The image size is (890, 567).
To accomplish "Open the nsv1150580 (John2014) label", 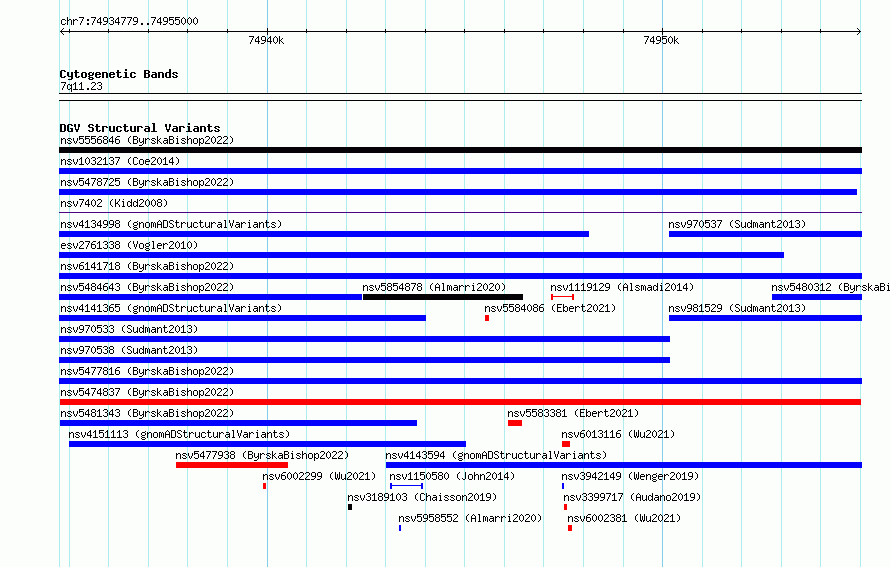I will pos(452,476).
